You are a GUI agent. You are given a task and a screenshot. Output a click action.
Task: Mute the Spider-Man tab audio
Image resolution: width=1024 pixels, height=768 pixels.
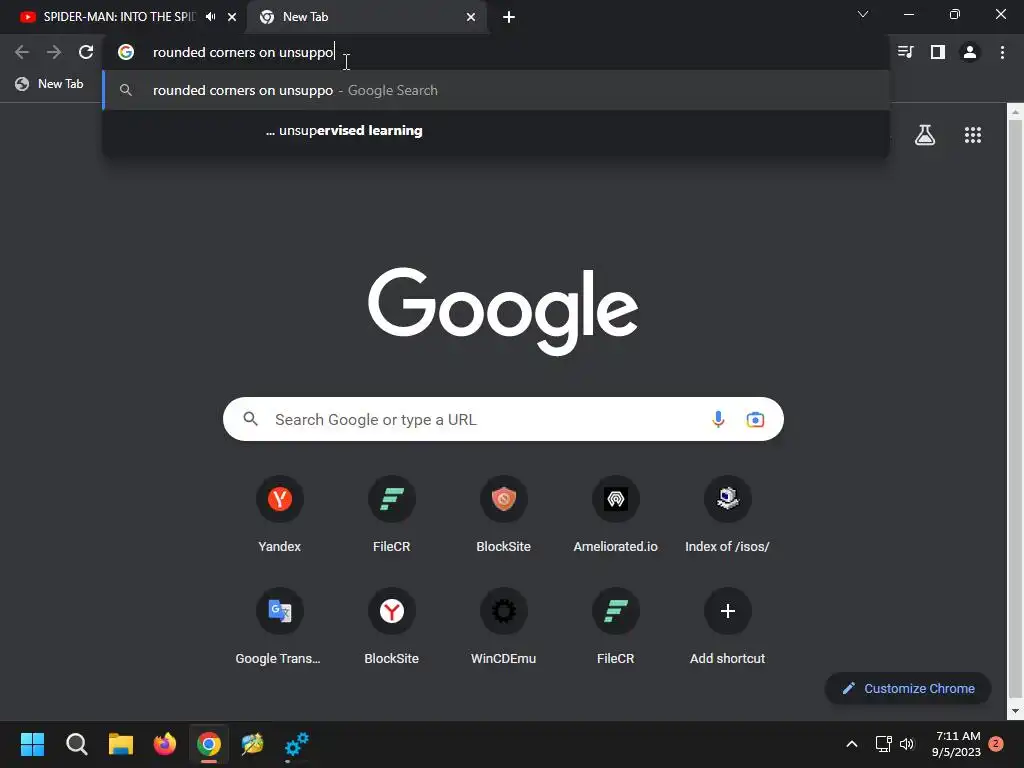point(210,17)
